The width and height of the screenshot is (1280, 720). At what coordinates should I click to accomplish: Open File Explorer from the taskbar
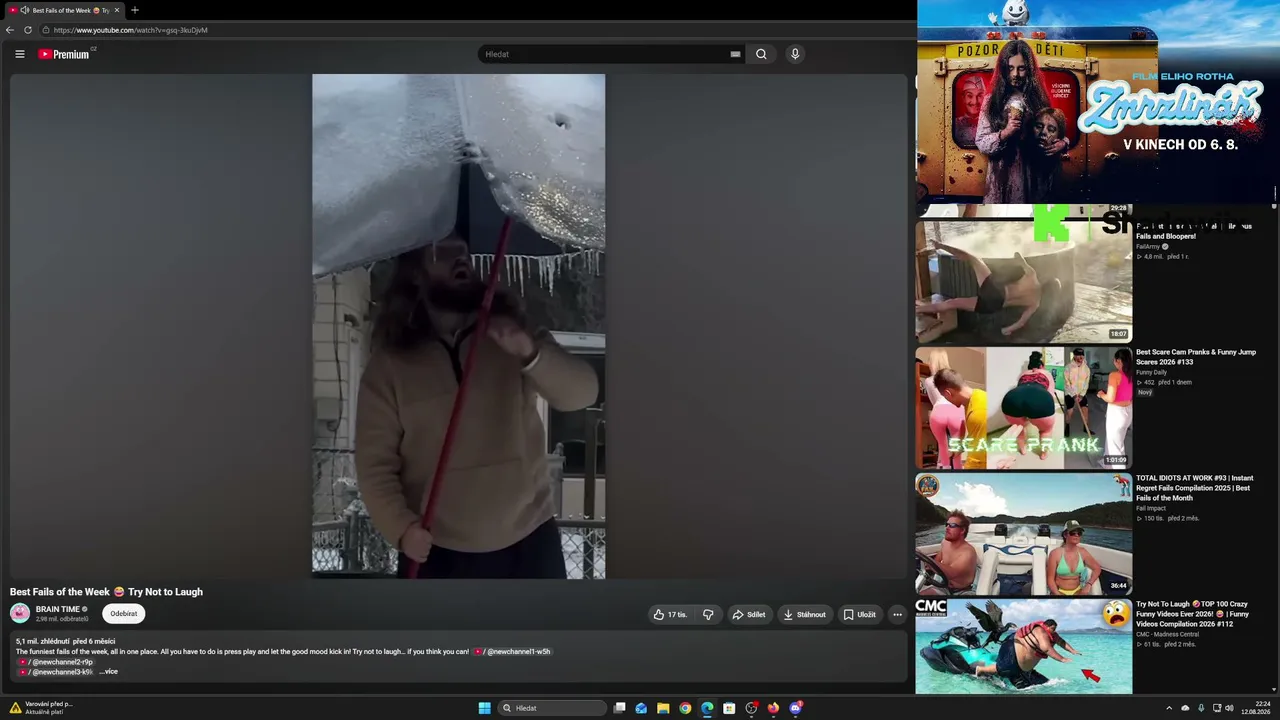coord(663,708)
